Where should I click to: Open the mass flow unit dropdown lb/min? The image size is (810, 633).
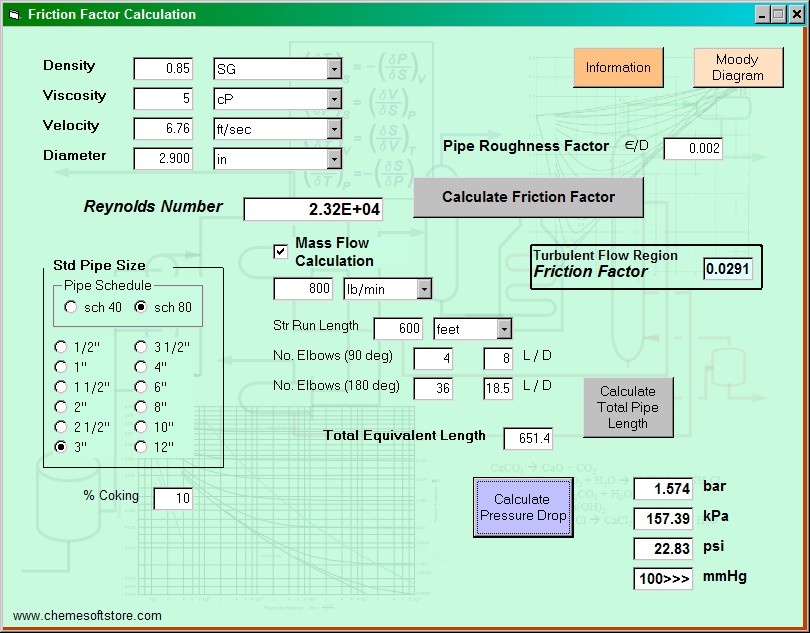(x=424, y=289)
